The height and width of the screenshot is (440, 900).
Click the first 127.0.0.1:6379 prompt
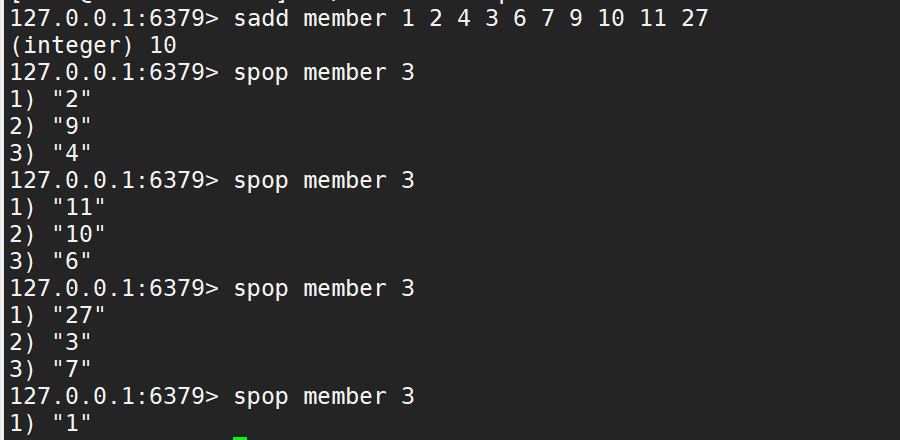click(x=114, y=18)
